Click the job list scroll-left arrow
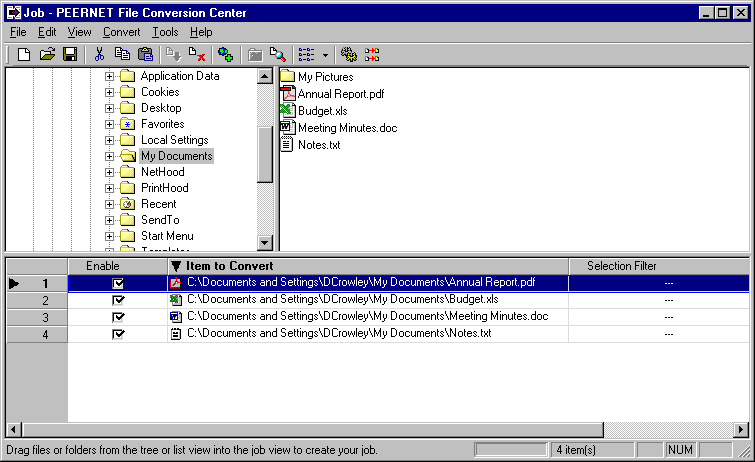 [14, 429]
